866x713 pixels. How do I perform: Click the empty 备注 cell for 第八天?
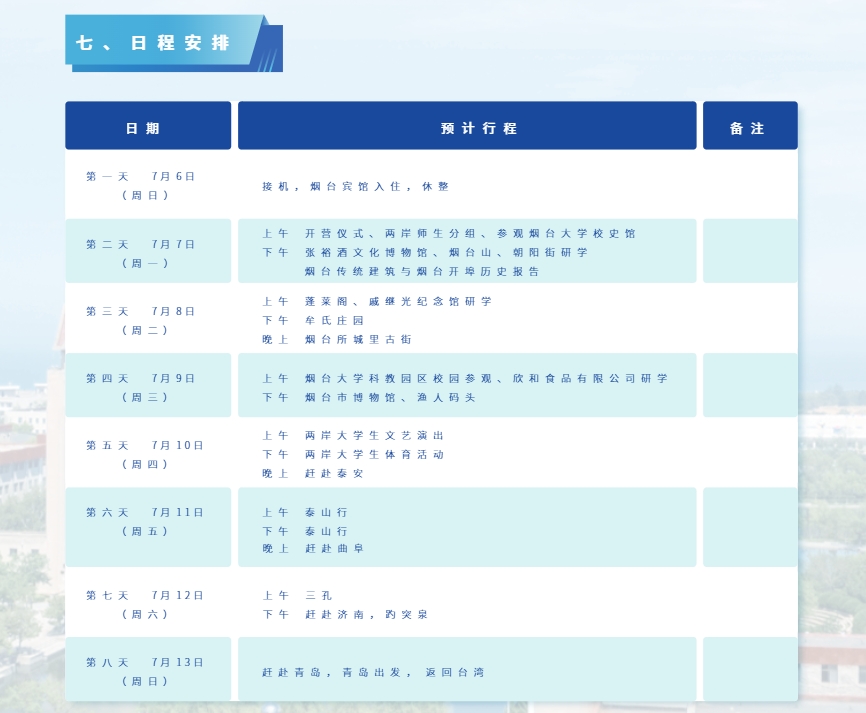pos(750,669)
